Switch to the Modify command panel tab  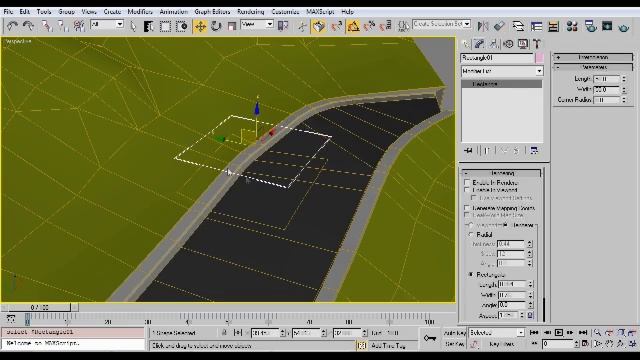tap(479, 44)
